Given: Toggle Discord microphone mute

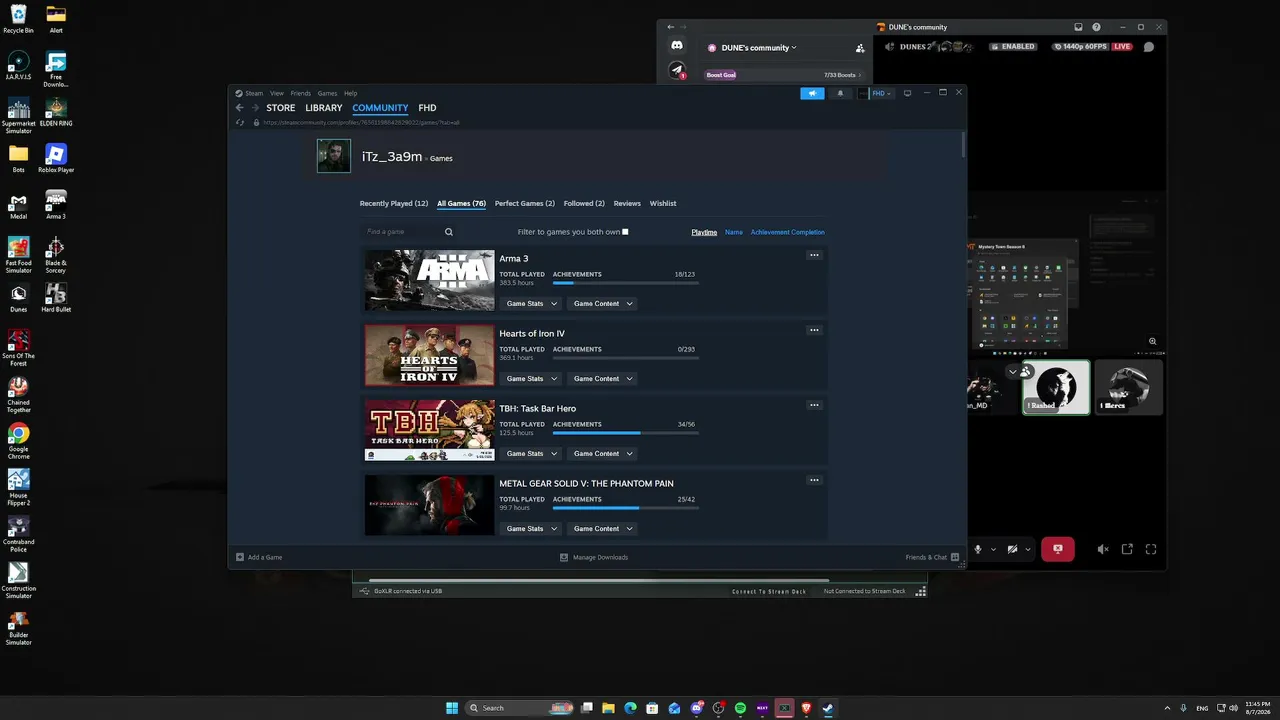Looking at the screenshot, I should pyautogui.click(x=978, y=549).
